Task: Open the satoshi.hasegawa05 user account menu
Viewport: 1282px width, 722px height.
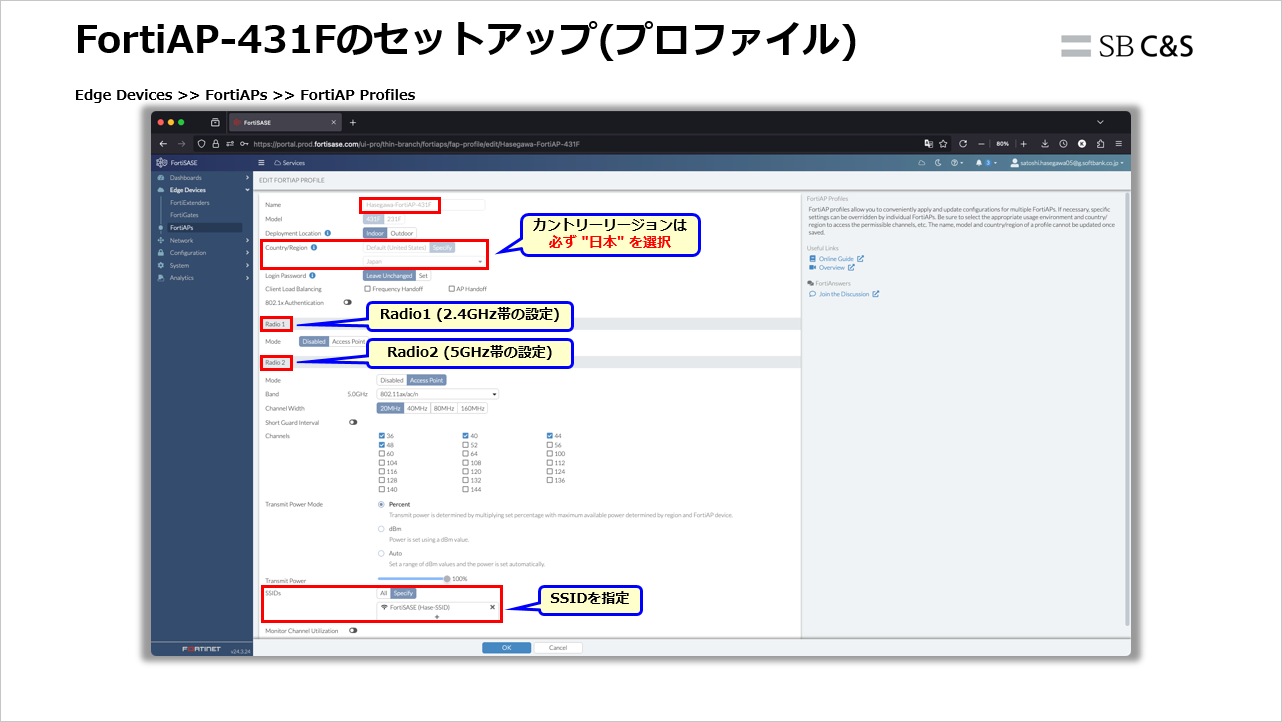Action: point(1067,162)
